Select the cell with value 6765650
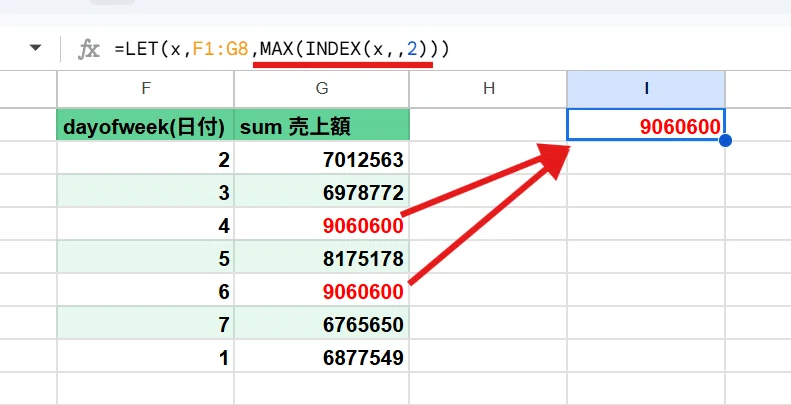Image resolution: width=791 pixels, height=405 pixels. [322, 323]
